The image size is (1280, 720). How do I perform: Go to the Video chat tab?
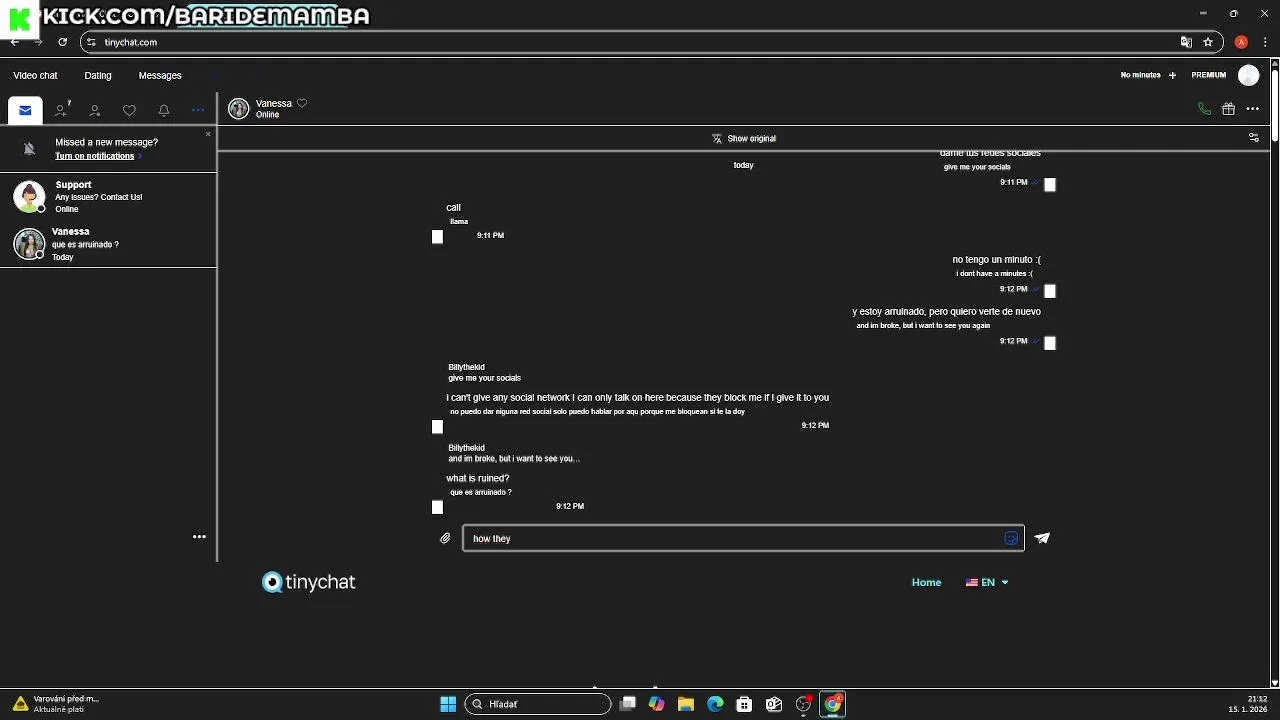[35, 75]
